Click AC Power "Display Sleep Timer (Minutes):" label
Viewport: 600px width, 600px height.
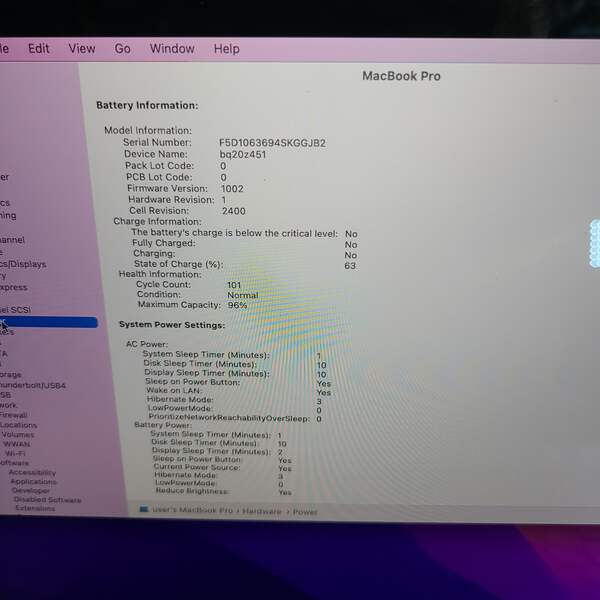pos(207,373)
